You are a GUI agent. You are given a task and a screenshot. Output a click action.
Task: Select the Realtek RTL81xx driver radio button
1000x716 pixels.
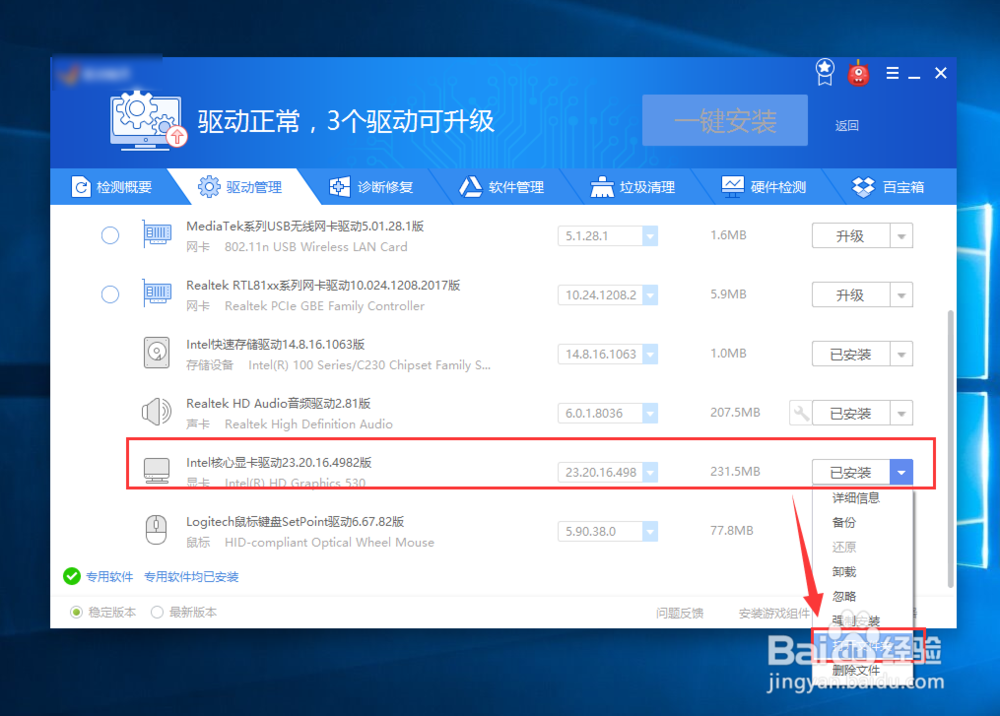tap(110, 294)
